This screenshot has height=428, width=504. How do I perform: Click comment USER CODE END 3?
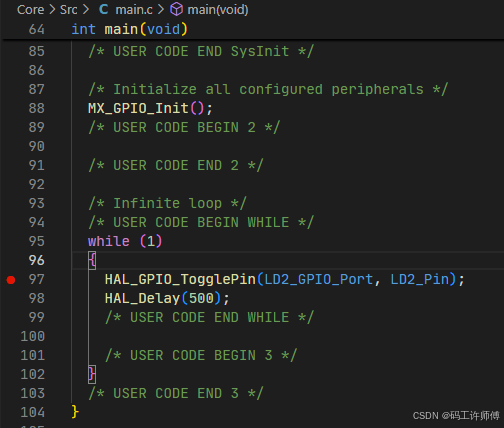pos(176,393)
